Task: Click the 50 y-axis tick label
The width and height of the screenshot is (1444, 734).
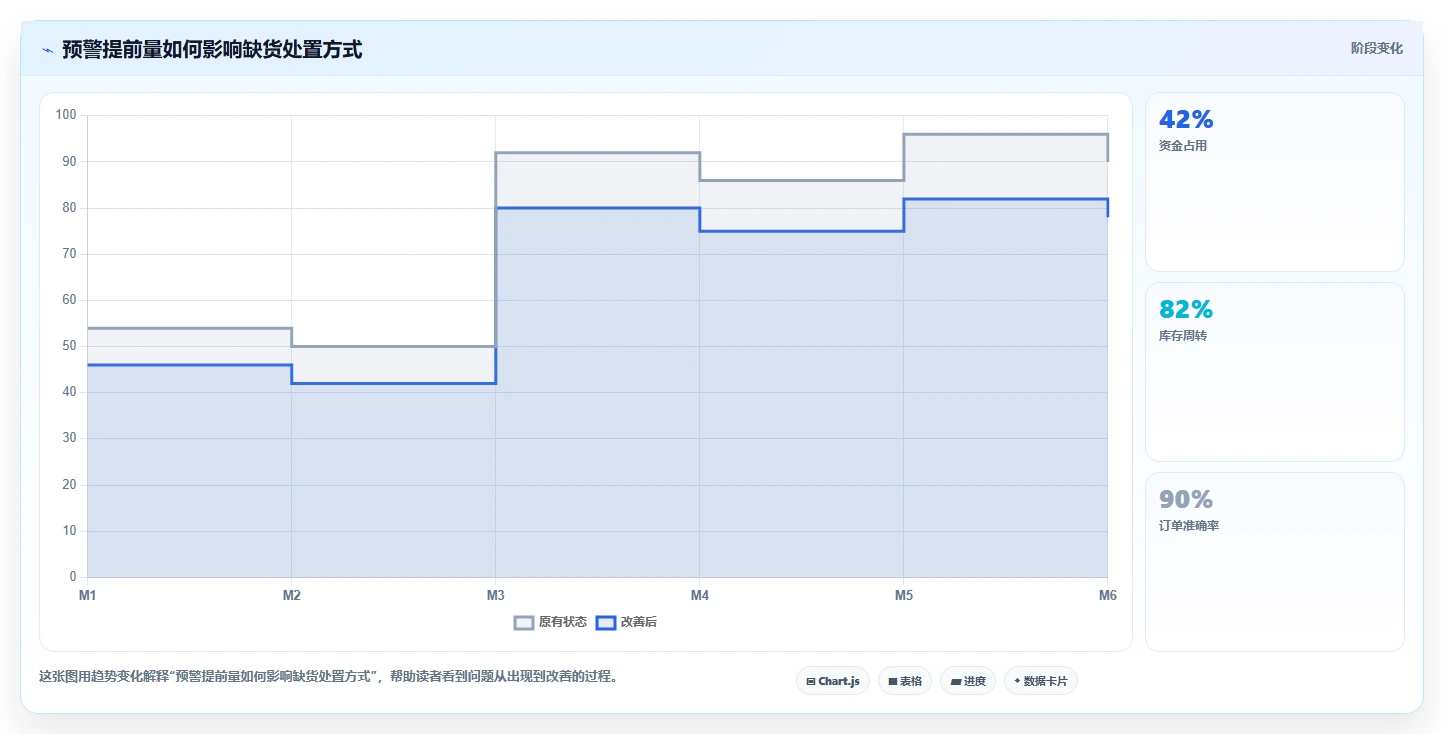Action: coord(69,346)
